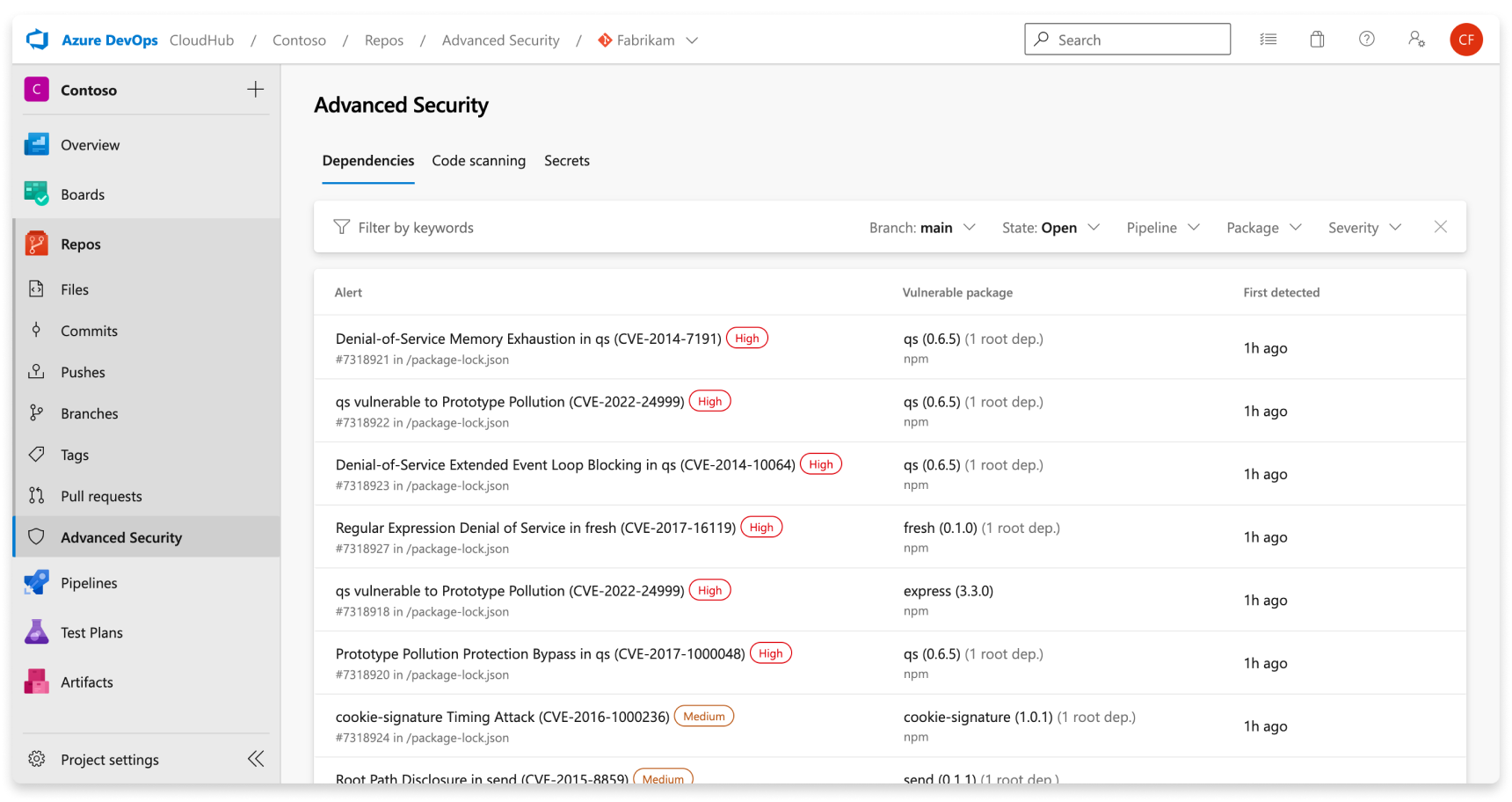1512x802 pixels.
Task: Collapse the sidebar with the double chevron
Action: (255, 758)
